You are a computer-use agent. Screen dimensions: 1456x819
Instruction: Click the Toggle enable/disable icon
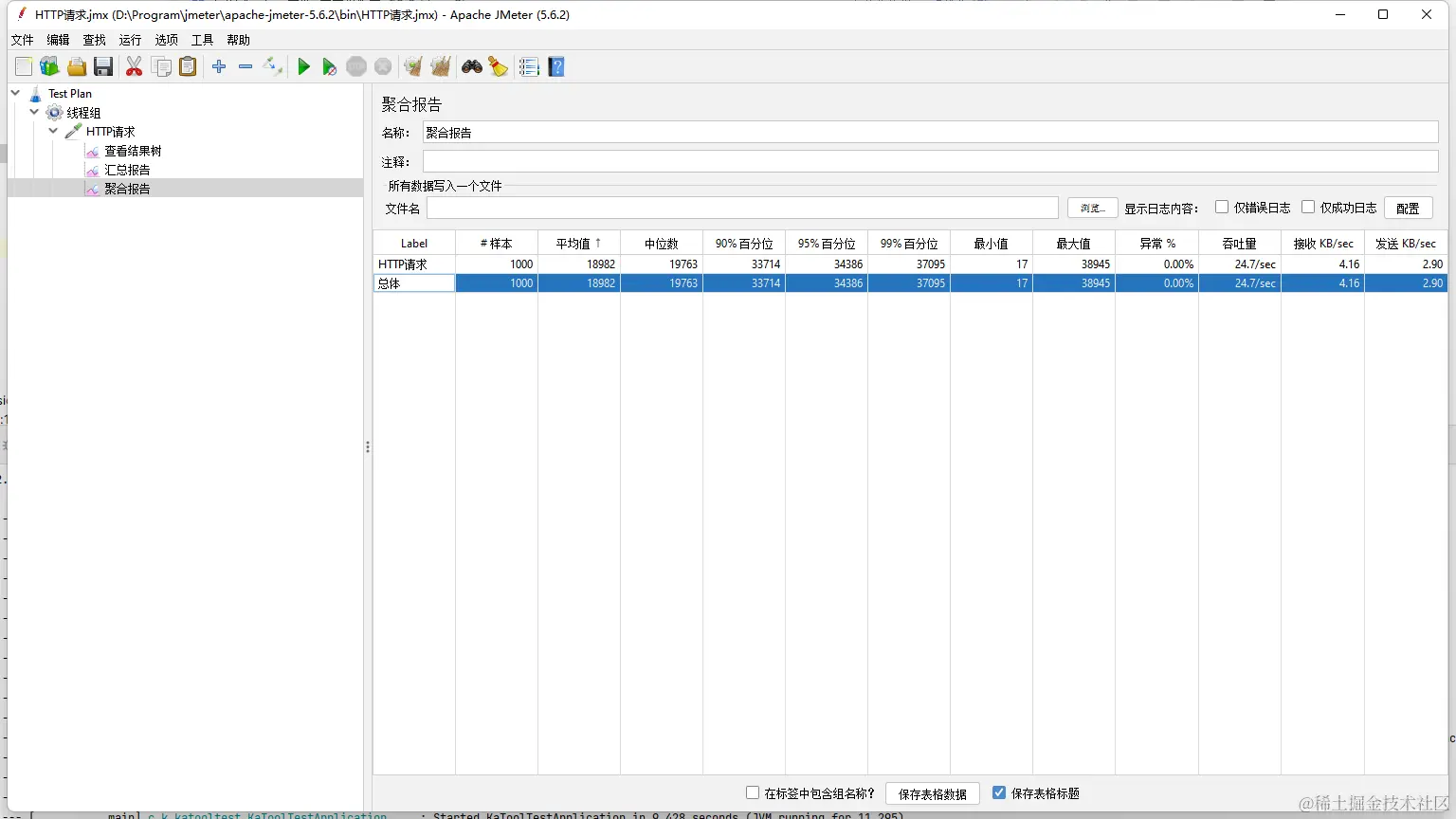point(273,66)
